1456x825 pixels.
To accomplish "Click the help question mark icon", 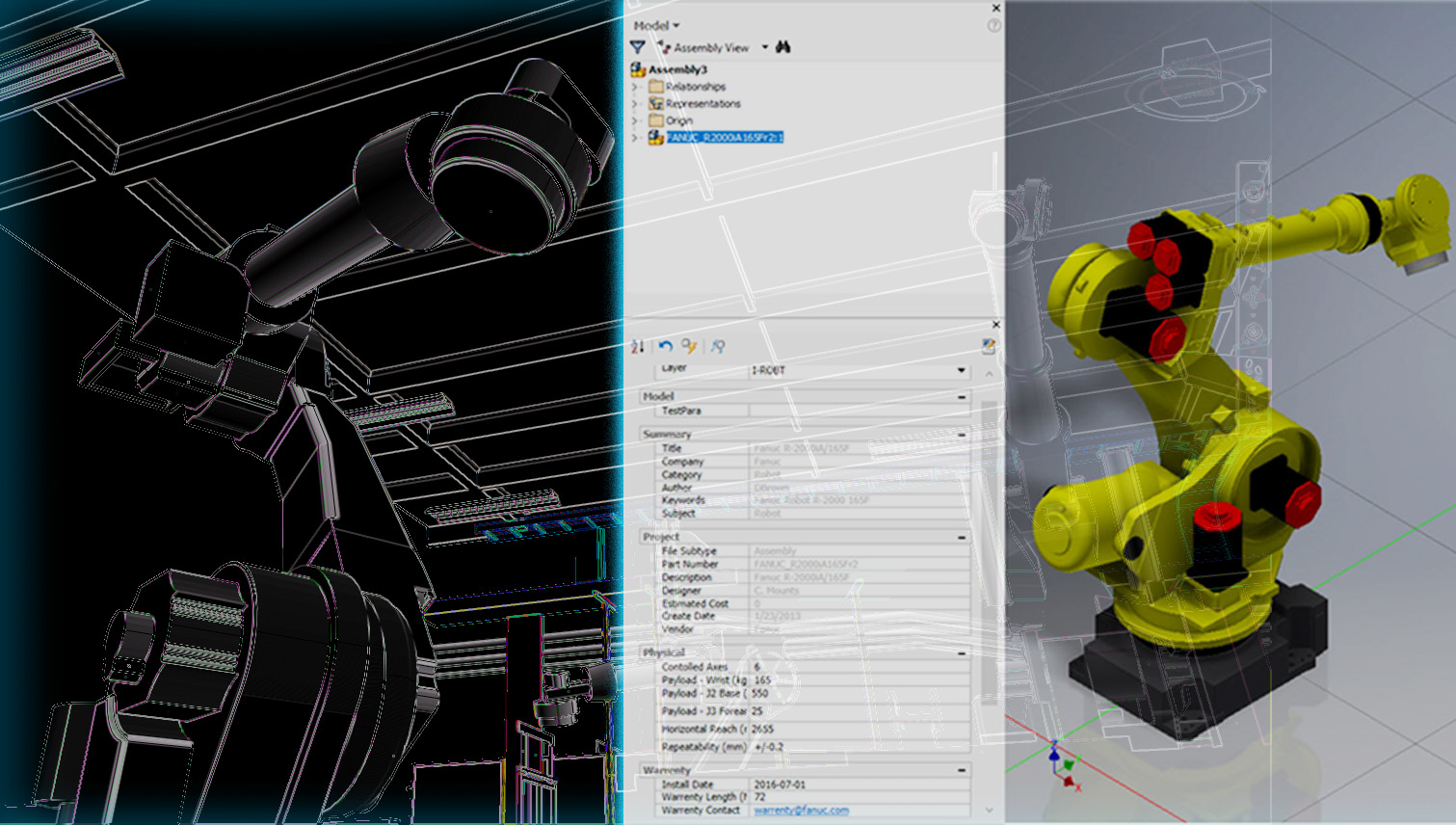I will [993, 26].
